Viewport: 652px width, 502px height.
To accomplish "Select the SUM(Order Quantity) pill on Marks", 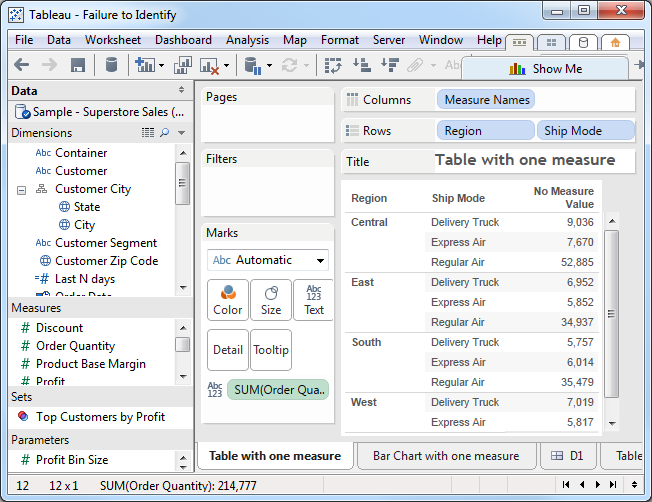I will coord(278,390).
